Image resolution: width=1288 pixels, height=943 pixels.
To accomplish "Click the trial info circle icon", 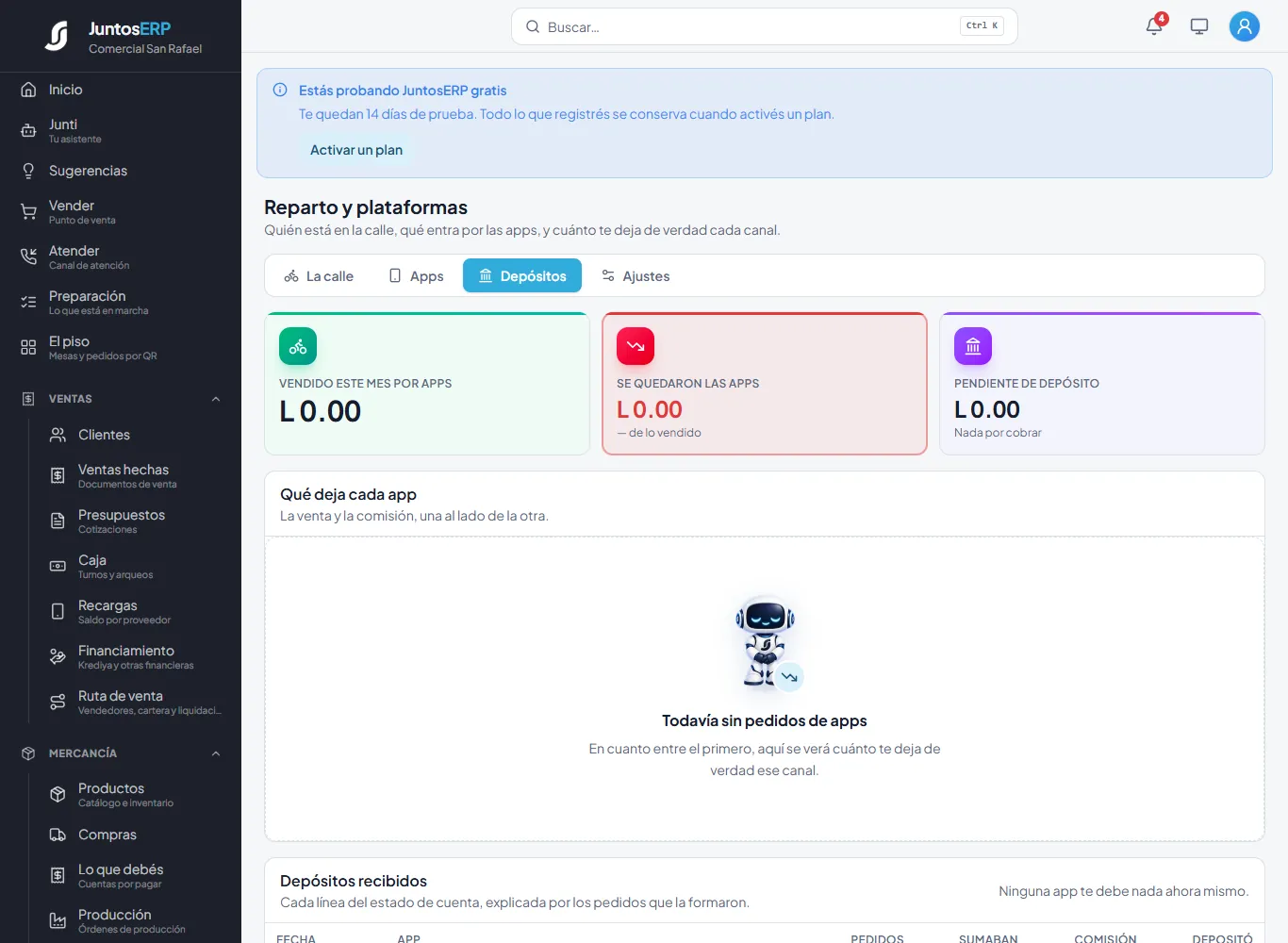I will pyautogui.click(x=280, y=90).
